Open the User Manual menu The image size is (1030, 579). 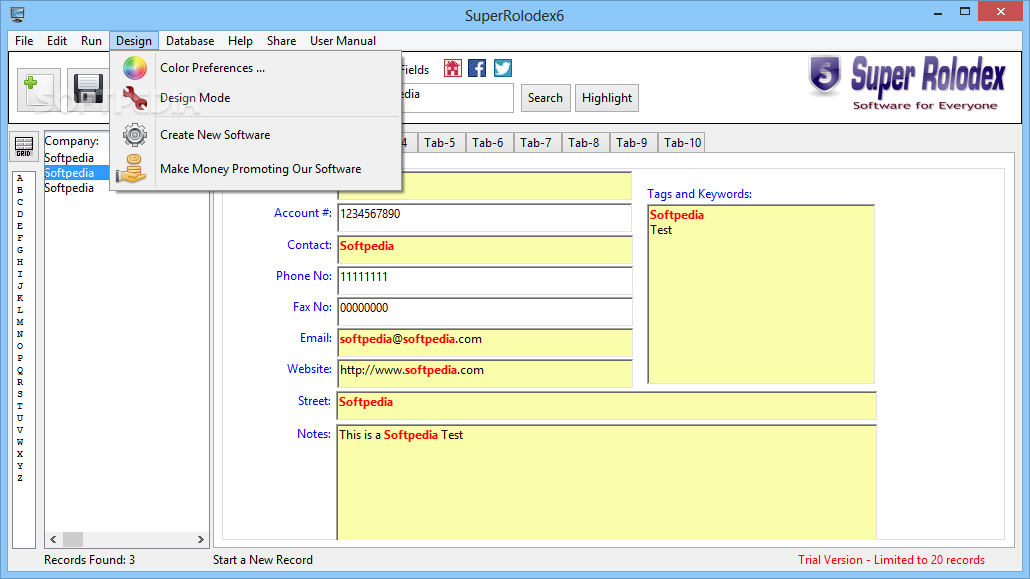click(x=343, y=41)
